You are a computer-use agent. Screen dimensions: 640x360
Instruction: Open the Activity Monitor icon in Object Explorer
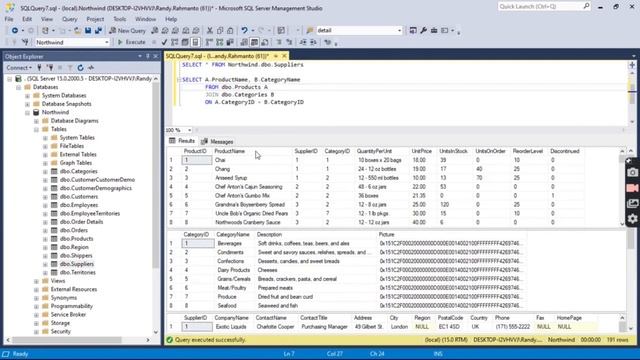tap(91, 68)
